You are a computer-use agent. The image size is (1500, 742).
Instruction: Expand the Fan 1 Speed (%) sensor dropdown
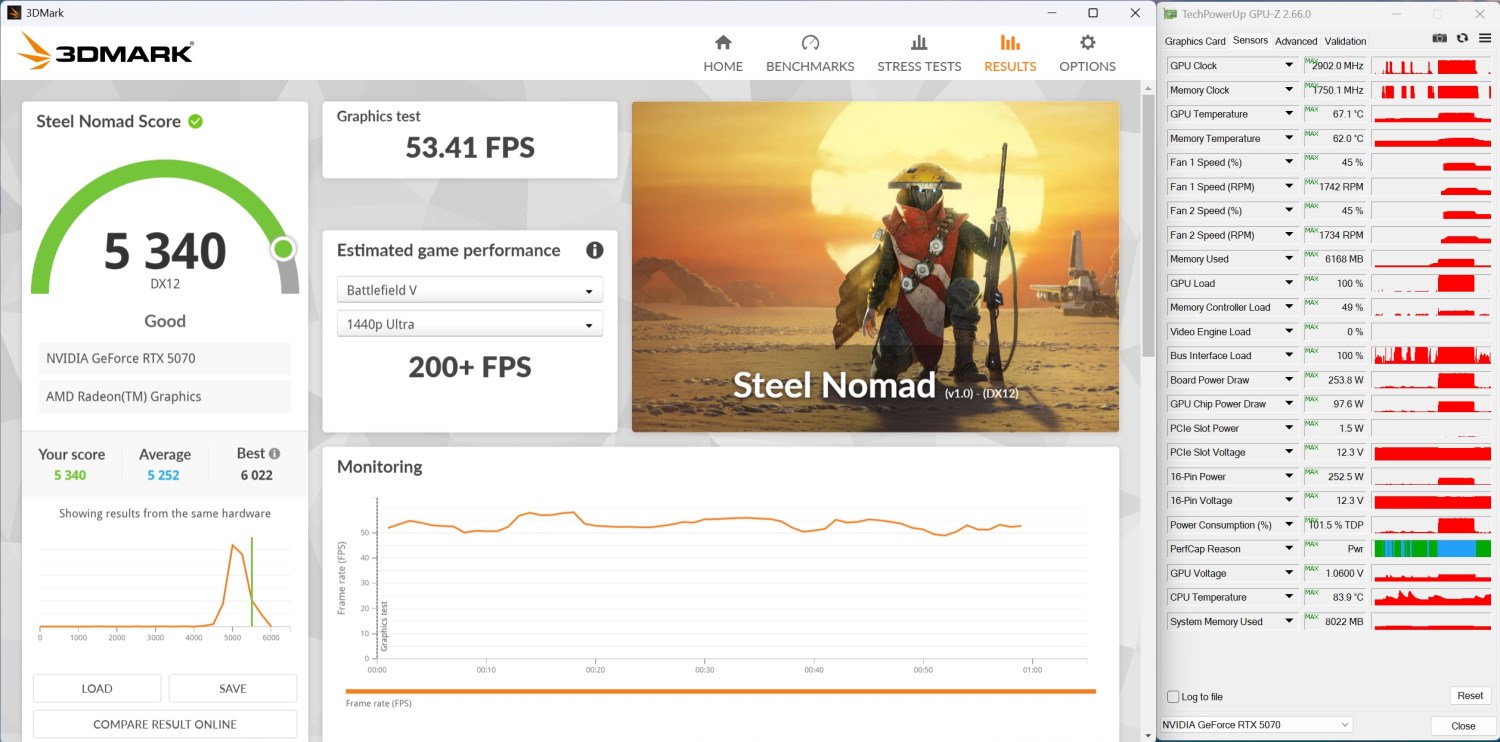click(1289, 162)
